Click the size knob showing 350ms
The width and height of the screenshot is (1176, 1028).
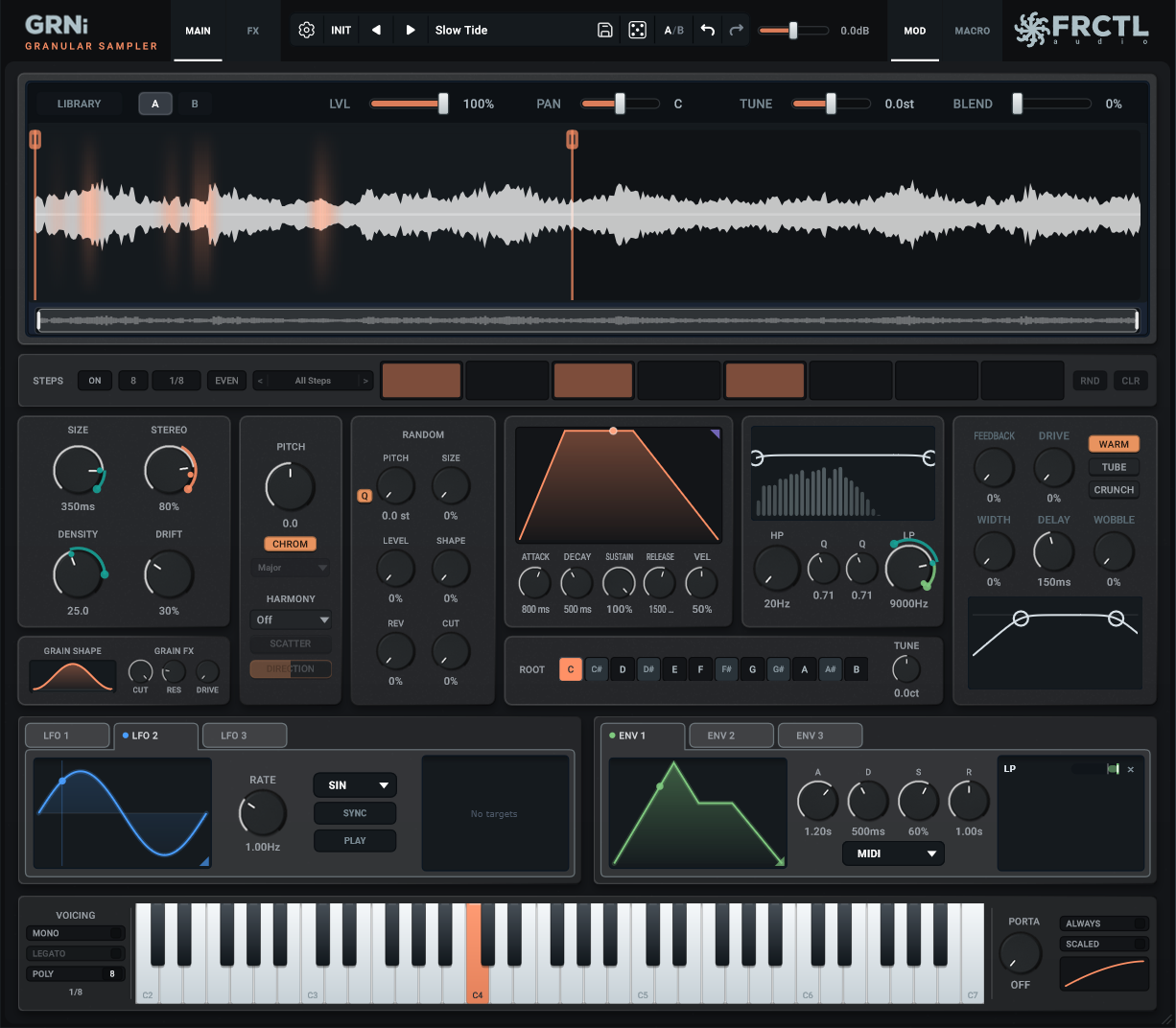(x=78, y=471)
